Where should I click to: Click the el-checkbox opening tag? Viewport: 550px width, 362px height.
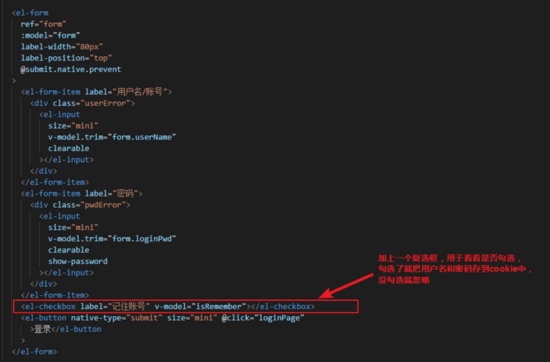48,307
